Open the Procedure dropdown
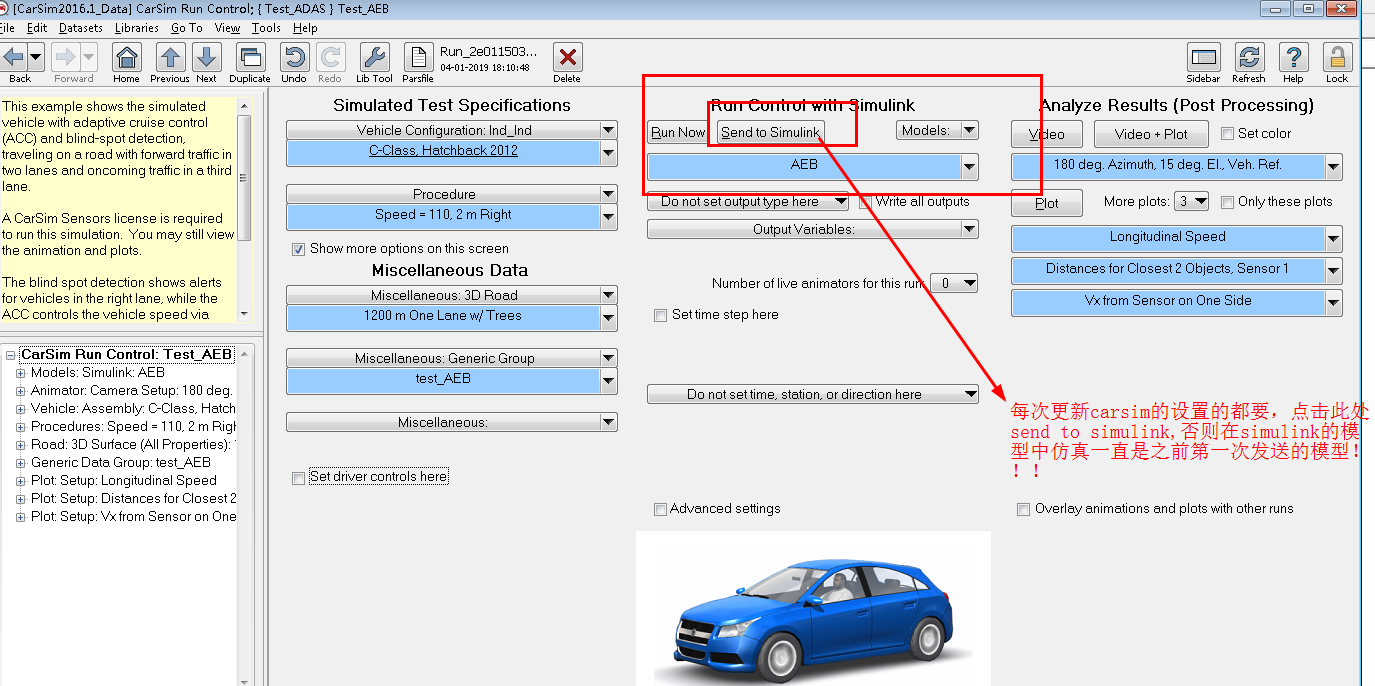 452,194
